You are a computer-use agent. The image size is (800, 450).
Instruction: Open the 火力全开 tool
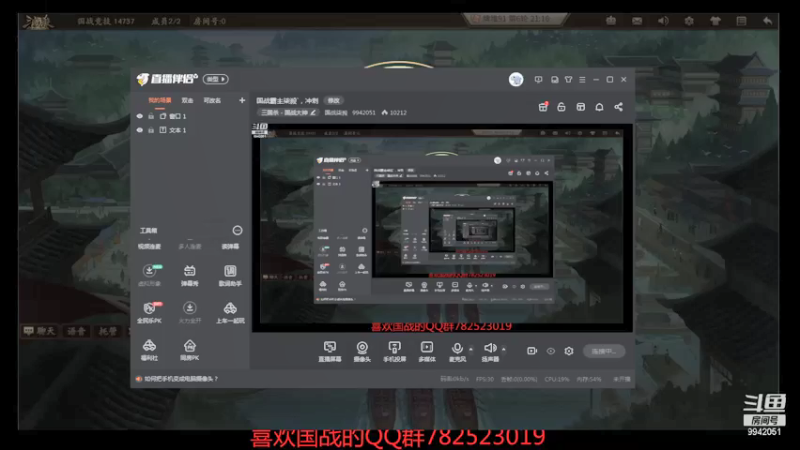[189, 312]
